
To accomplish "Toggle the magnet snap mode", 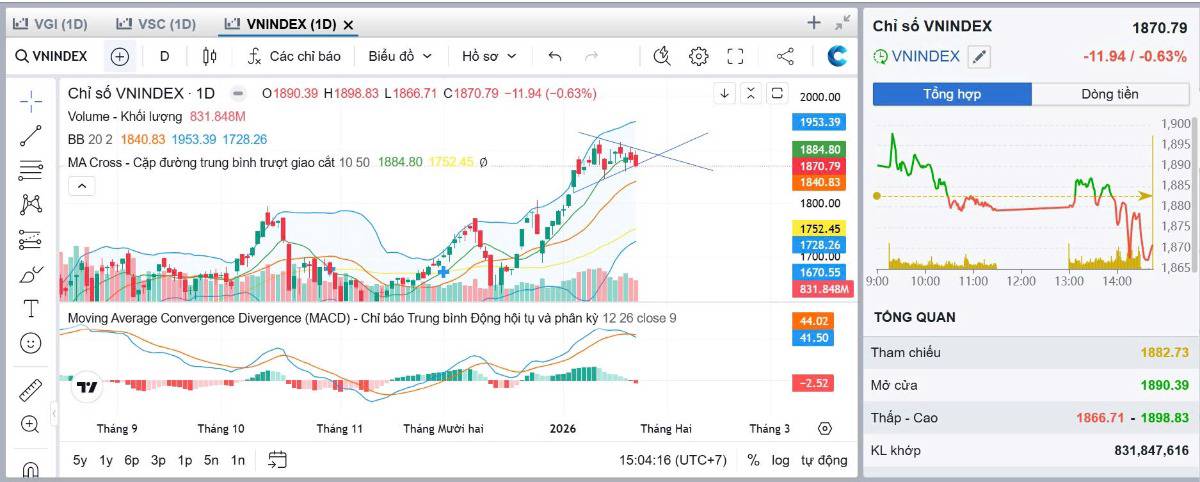I will click(31, 467).
